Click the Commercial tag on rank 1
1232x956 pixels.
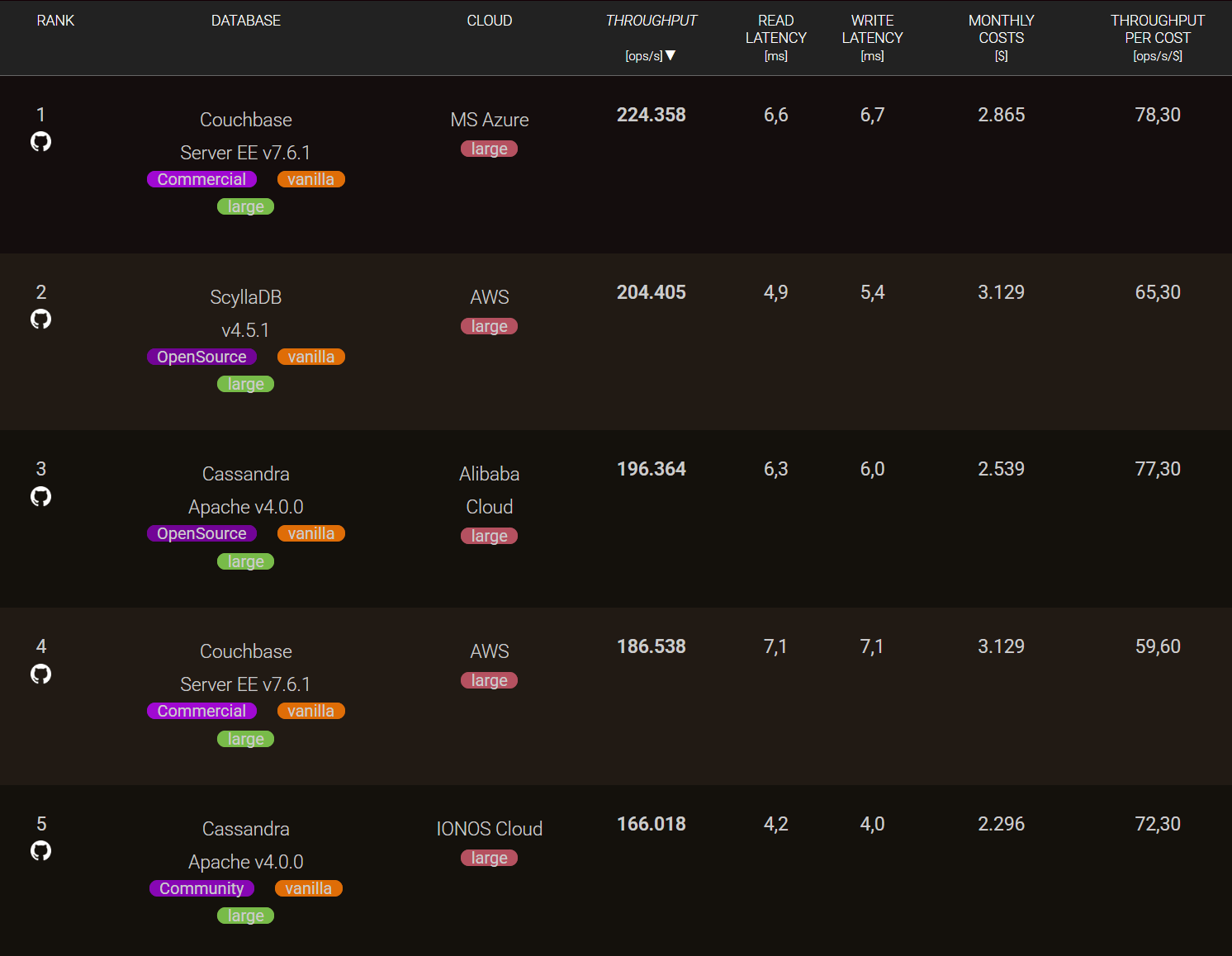pos(201,179)
